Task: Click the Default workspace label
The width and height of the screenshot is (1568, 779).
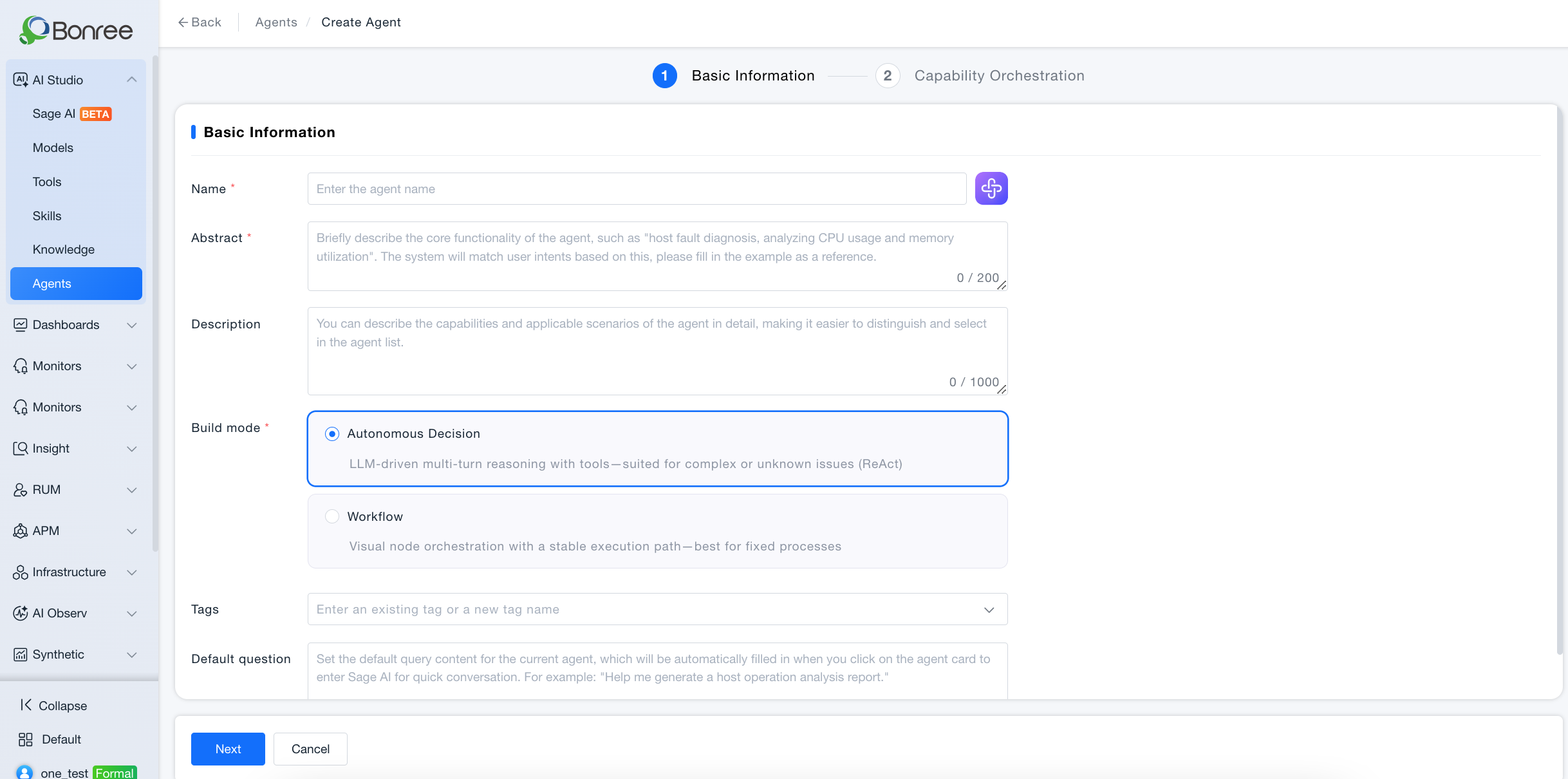Action: (61, 739)
